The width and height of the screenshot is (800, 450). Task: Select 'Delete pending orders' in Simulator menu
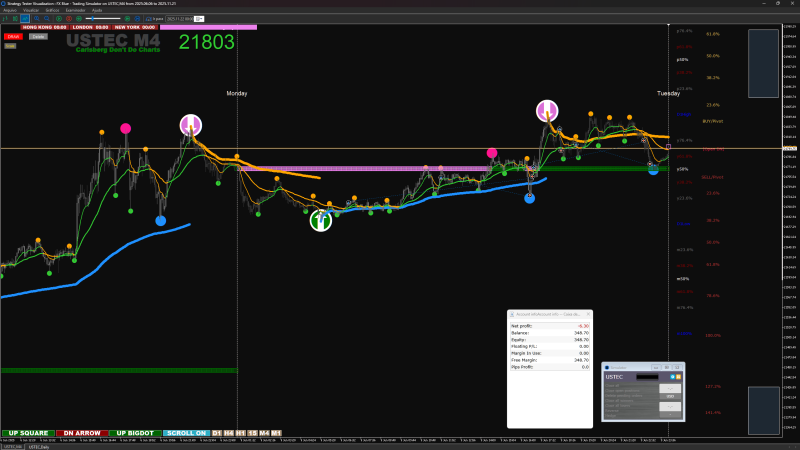click(x=623, y=396)
